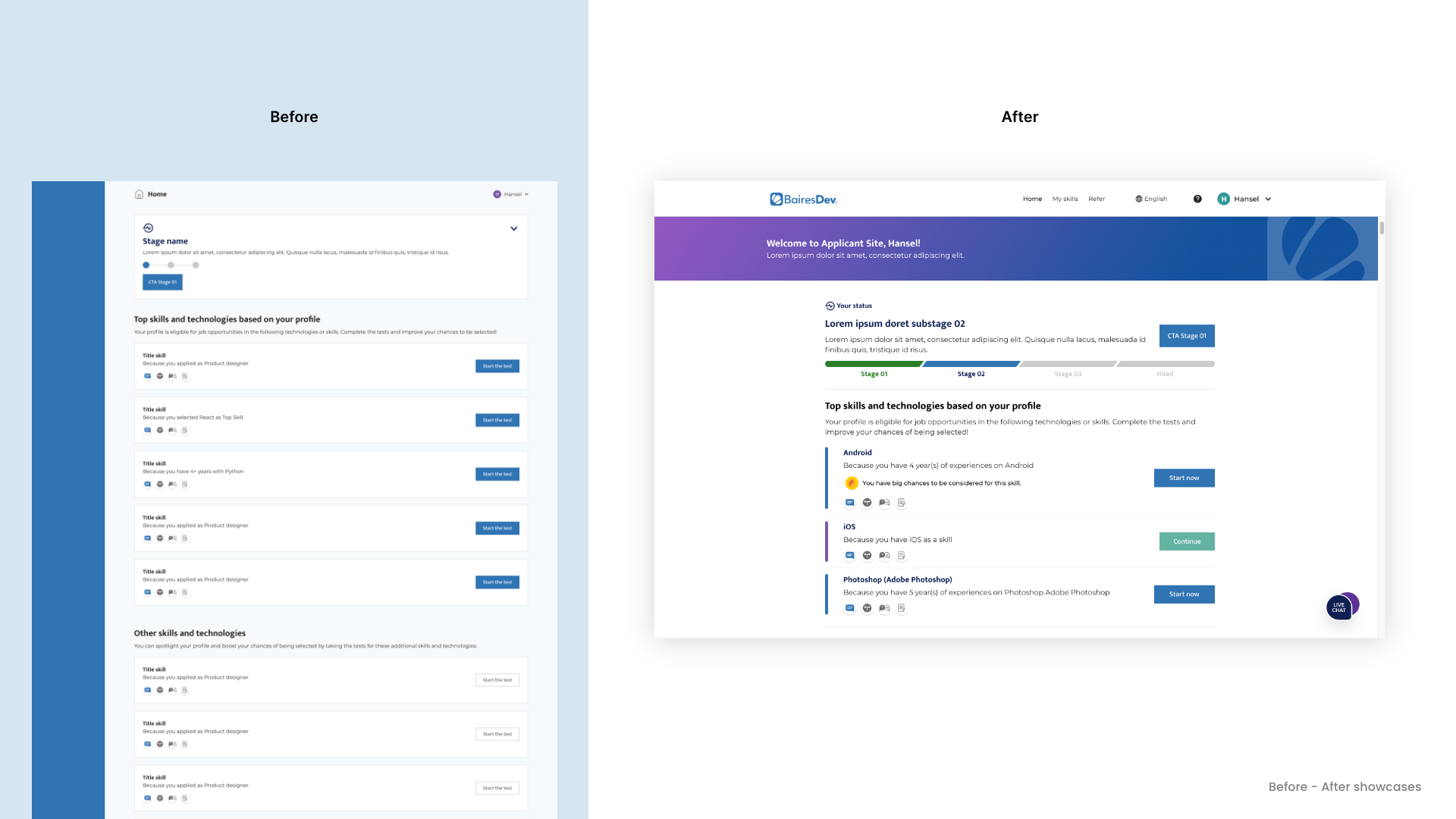This screenshot has width=1456, height=819.
Task: Click the BairesDev logo
Action: pyautogui.click(x=803, y=199)
